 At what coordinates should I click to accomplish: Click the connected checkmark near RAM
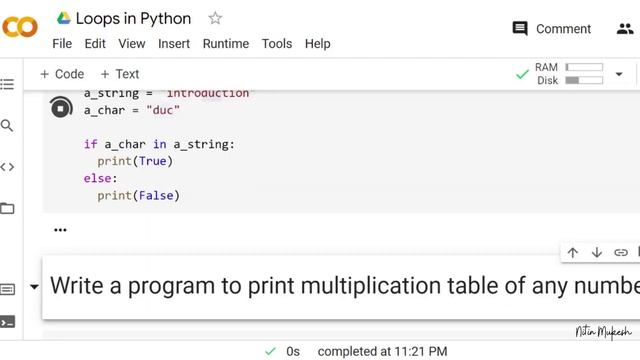tap(522, 74)
